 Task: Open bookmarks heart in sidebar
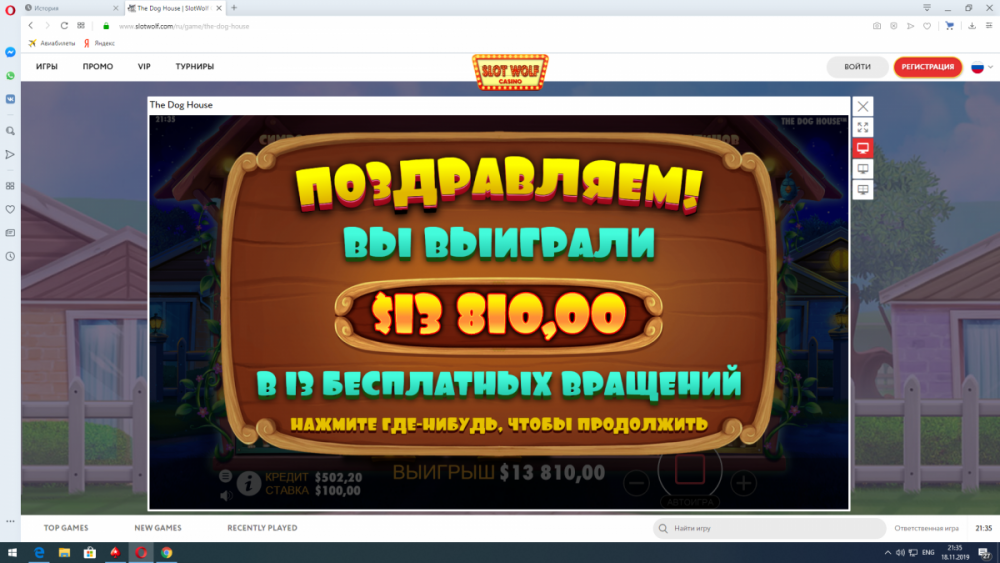[x=10, y=209]
